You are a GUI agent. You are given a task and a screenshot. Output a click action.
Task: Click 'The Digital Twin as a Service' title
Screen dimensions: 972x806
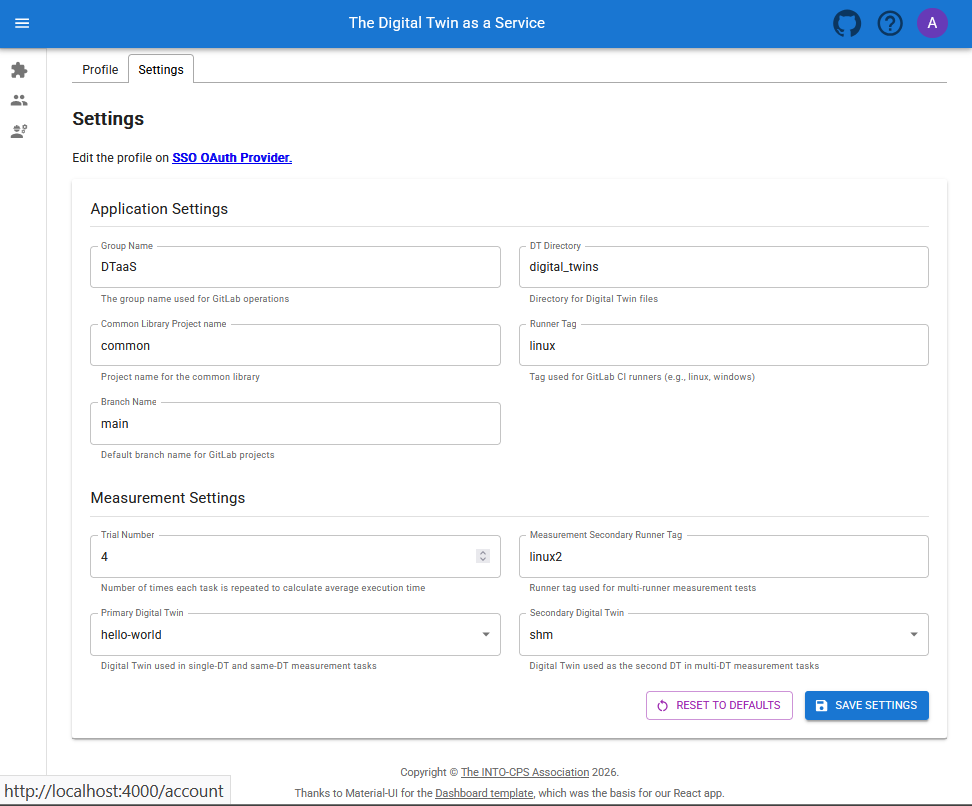click(x=446, y=23)
